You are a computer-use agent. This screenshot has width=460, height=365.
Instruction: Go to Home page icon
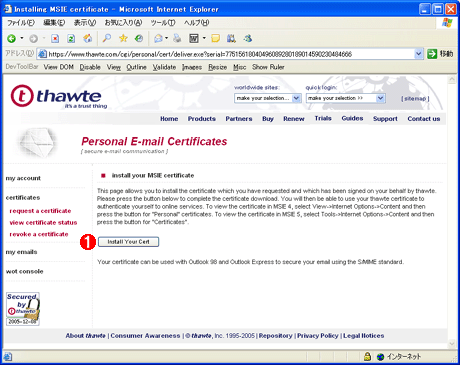click(x=88, y=39)
